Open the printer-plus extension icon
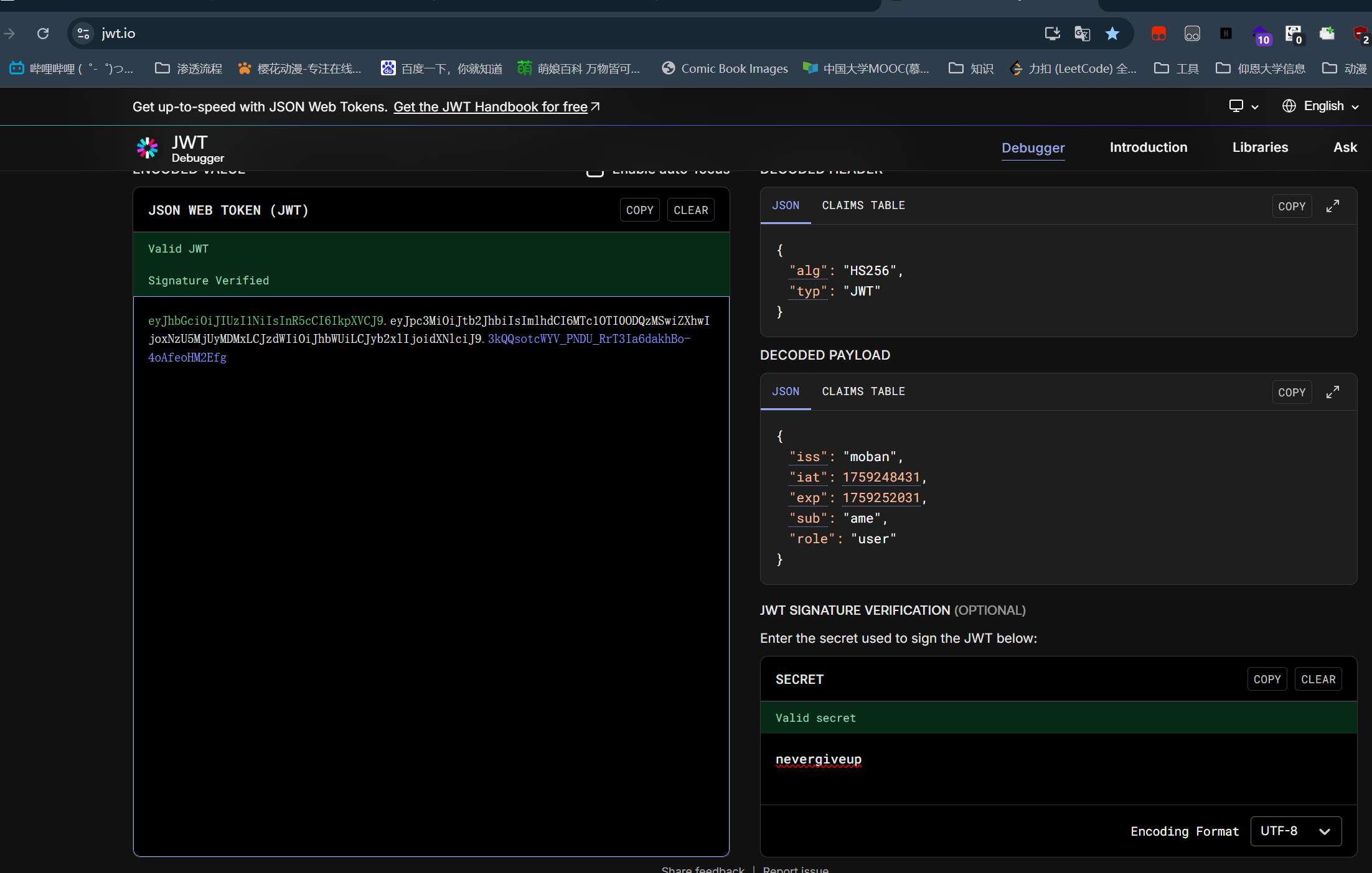Viewport: 1372px width, 873px height. point(1327,34)
